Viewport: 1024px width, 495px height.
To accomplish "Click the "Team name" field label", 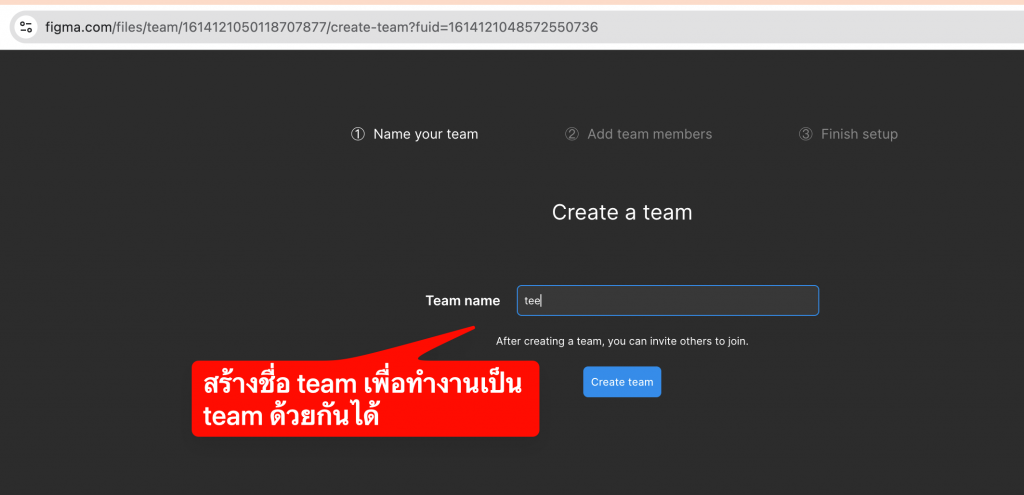I will (462, 300).
